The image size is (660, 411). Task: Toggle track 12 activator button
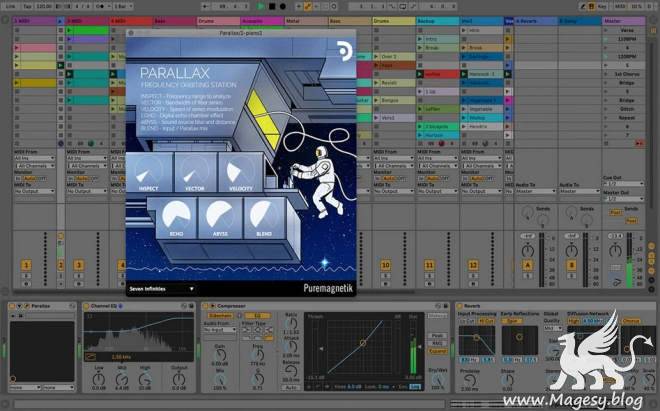(x=473, y=265)
